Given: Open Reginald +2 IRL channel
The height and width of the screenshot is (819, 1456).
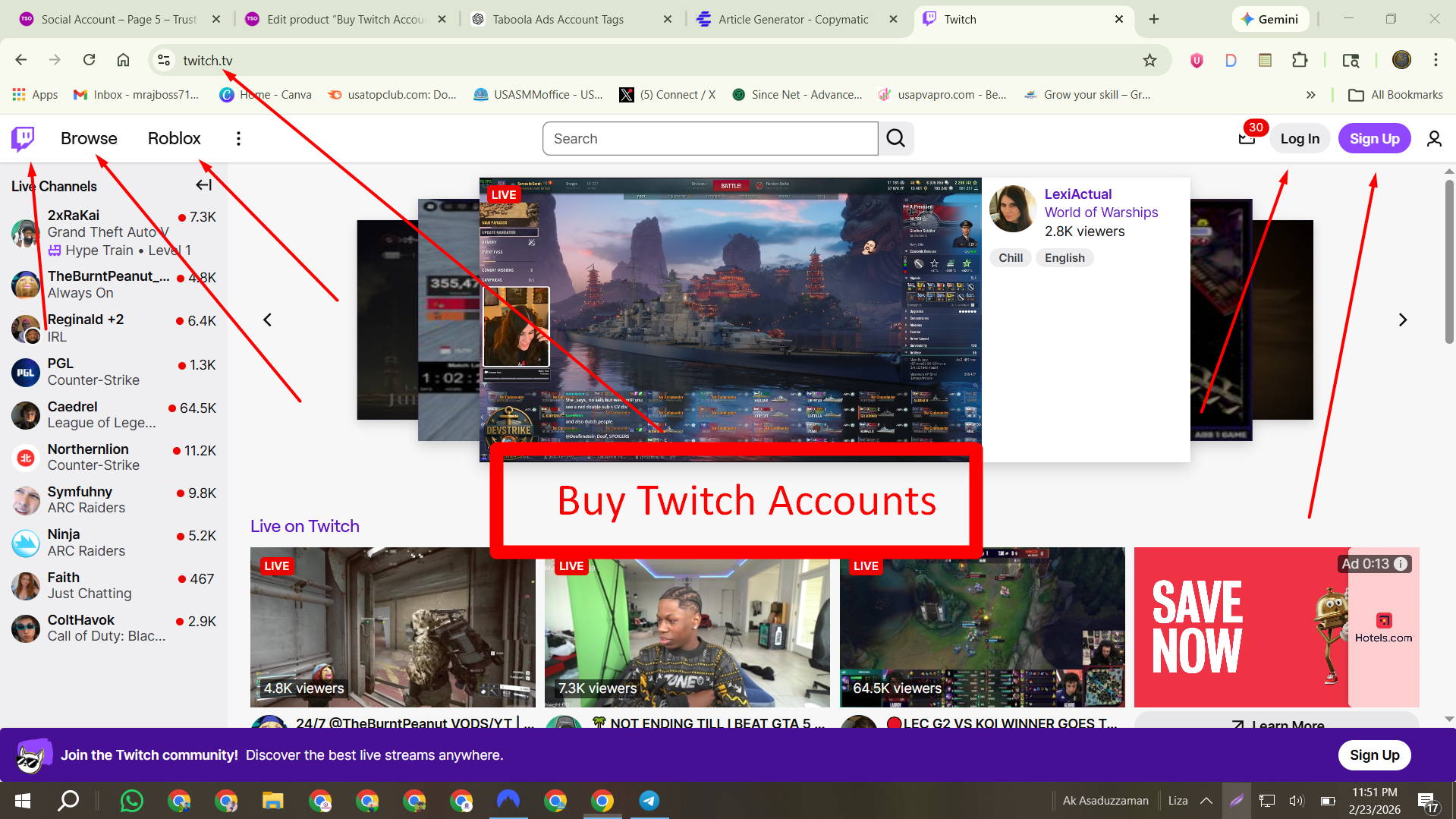Looking at the screenshot, I should tap(114, 328).
